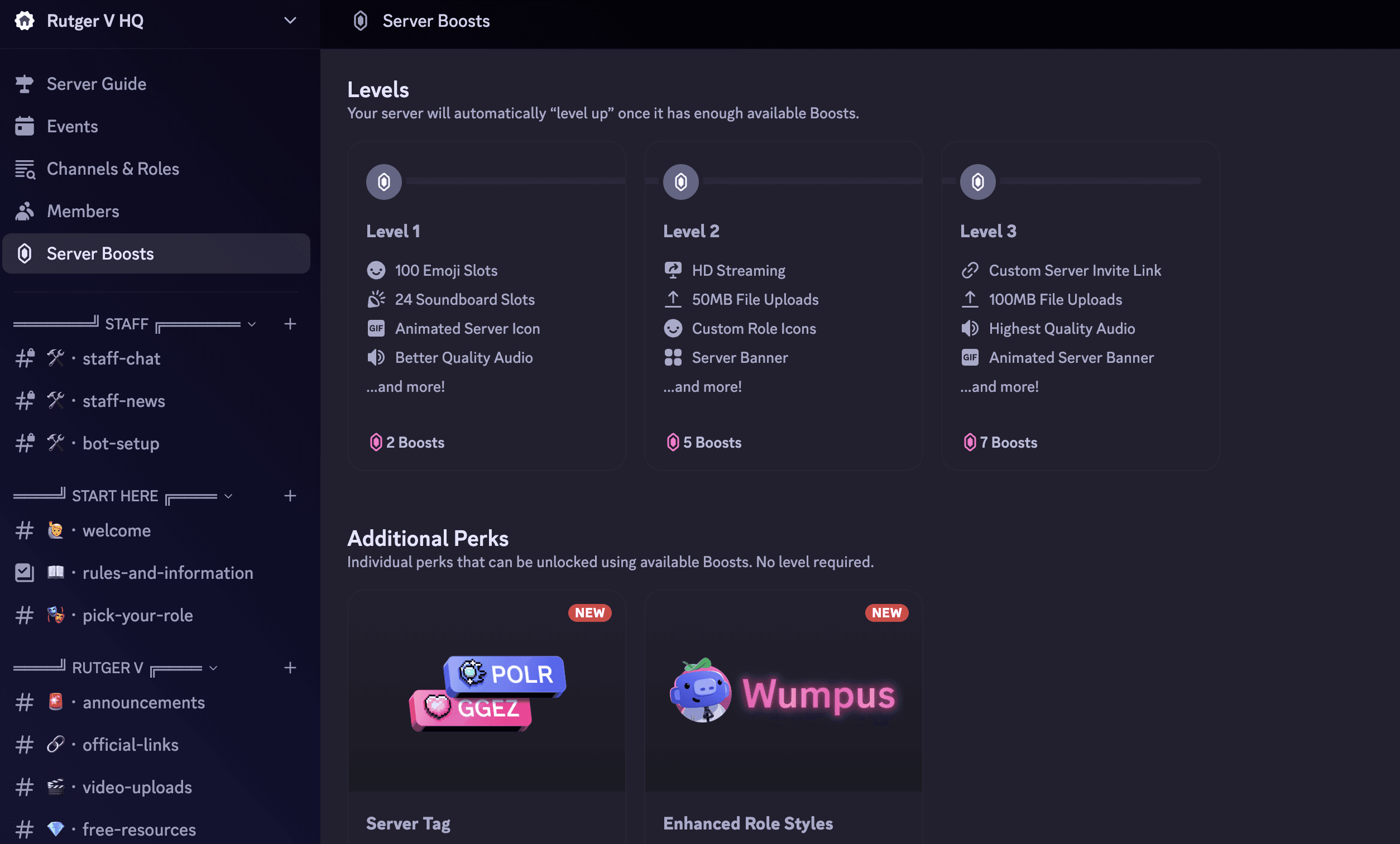This screenshot has height=844, width=1400.
Task: Click the Server Tag title
Action: (x=408, y=823)
